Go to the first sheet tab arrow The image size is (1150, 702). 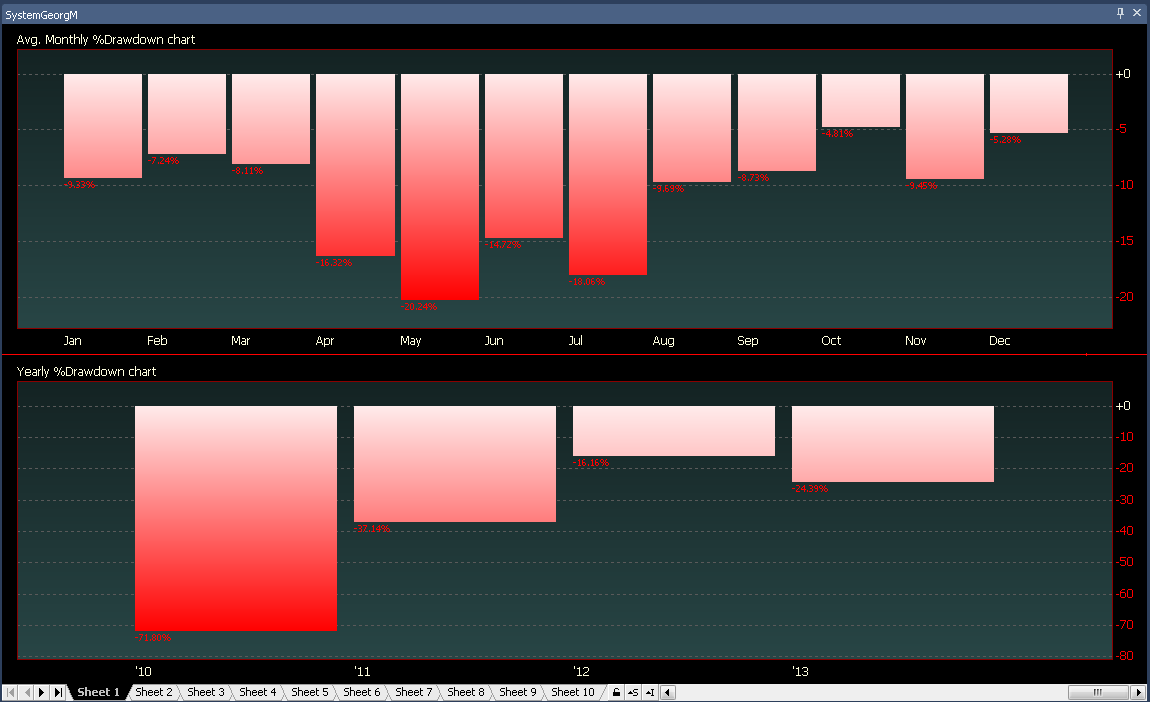10,692
